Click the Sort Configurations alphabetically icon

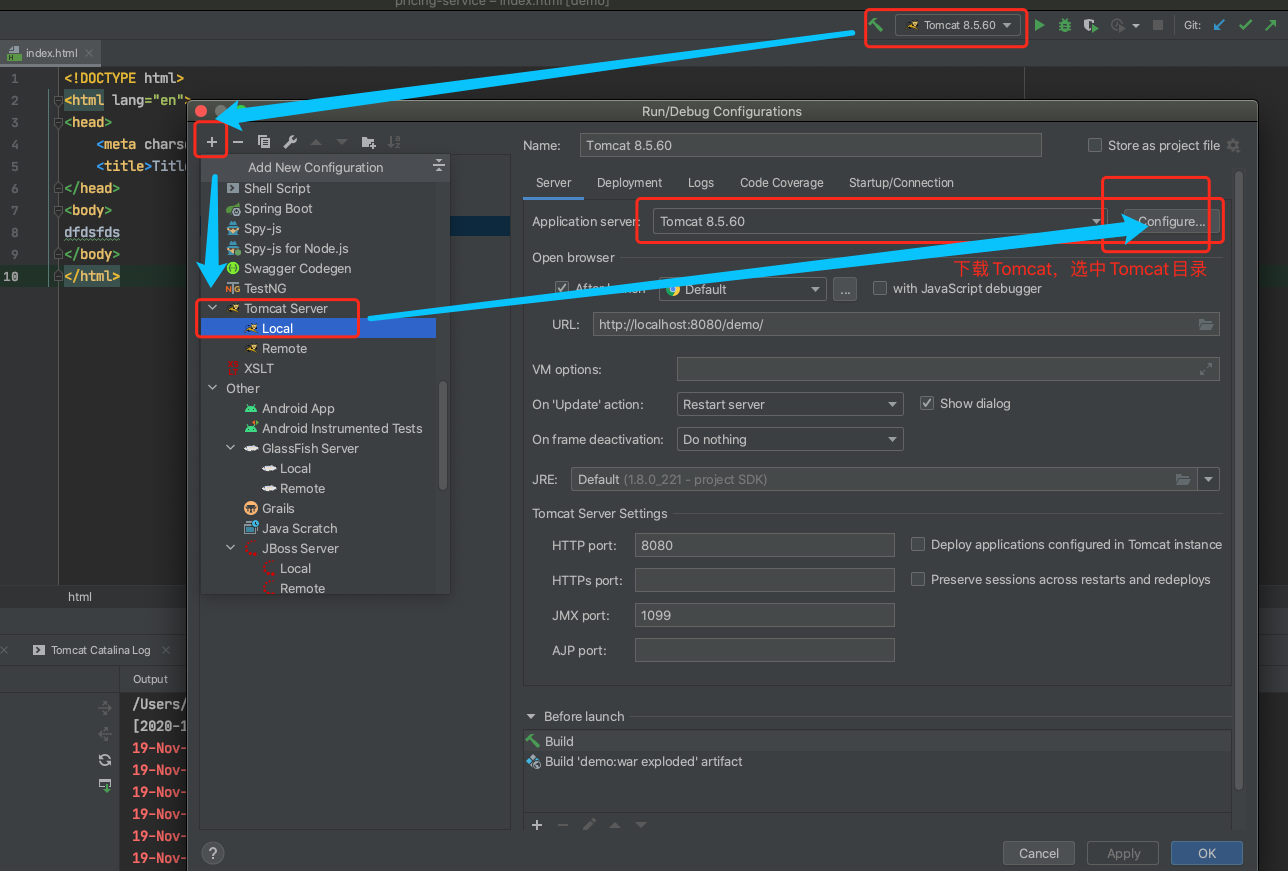(x=394, y=142)
